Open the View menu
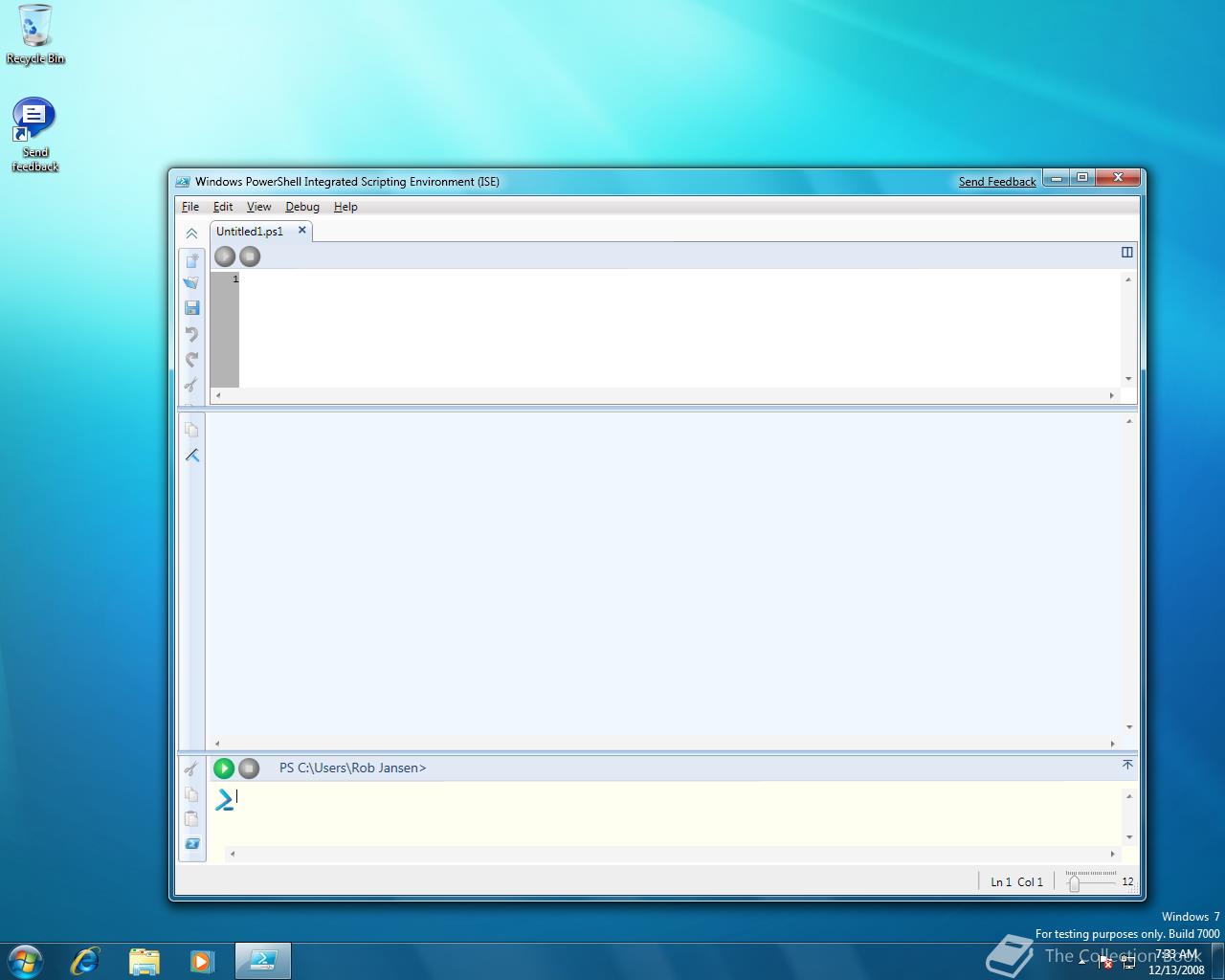This screenshot has height=980, width=1225. (x=258, y=207)
